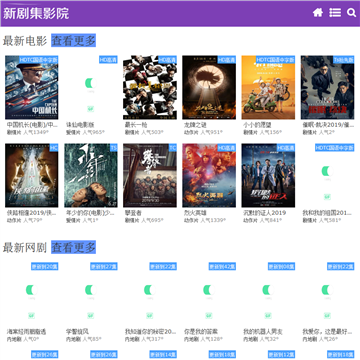Click the 更新到20集 badge
Image resolution: width=360 pixels, height=360 pixels.
point(45,266)
